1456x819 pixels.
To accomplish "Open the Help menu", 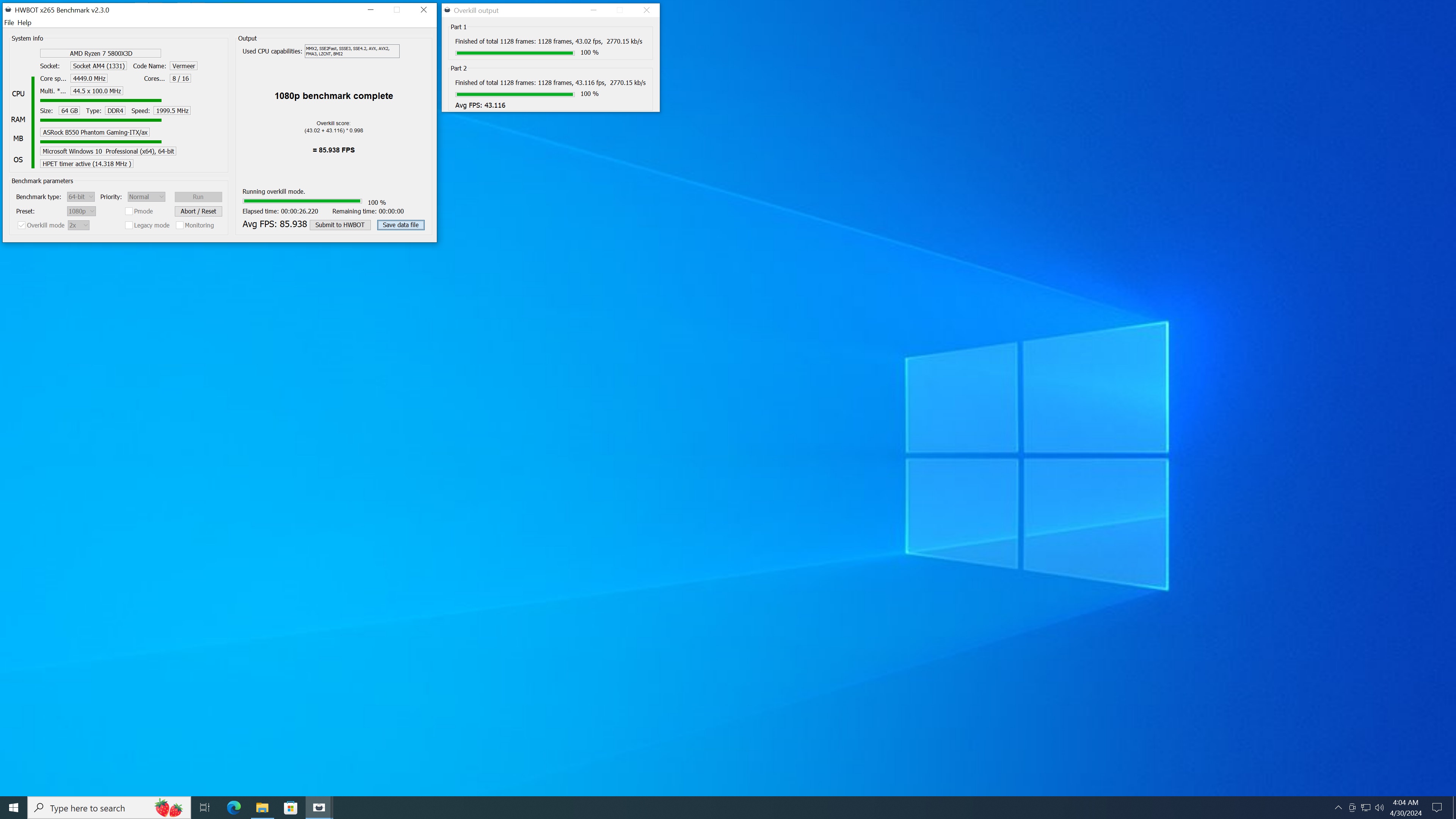I will (24, 23).
